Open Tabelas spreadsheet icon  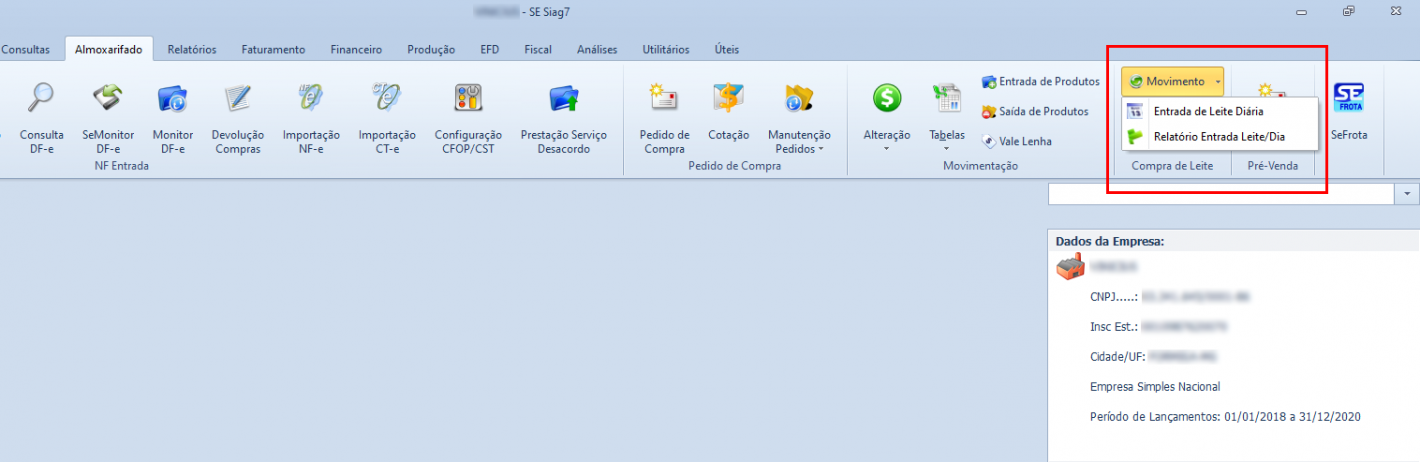946,98
